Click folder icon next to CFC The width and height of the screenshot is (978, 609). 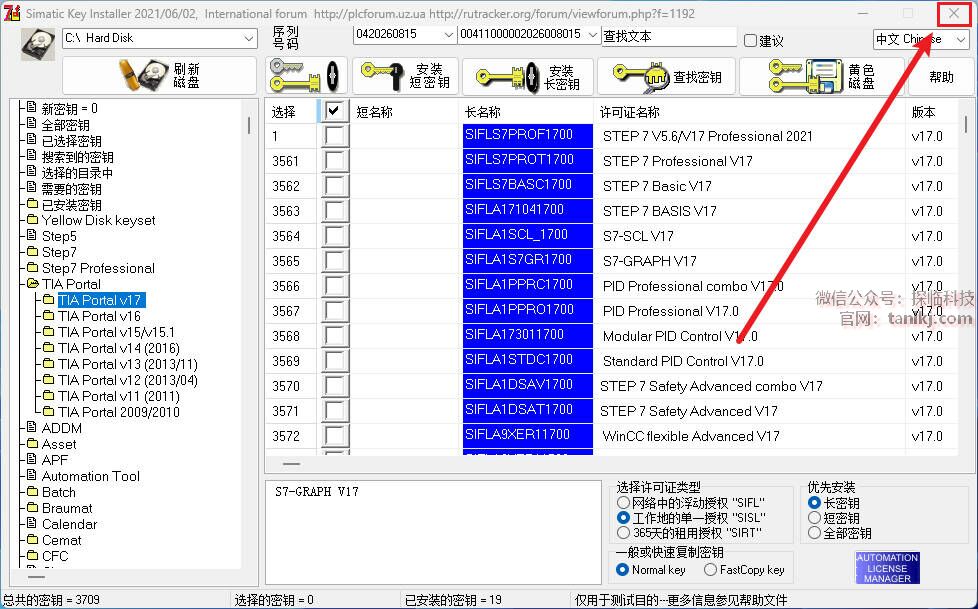[32, 555]
